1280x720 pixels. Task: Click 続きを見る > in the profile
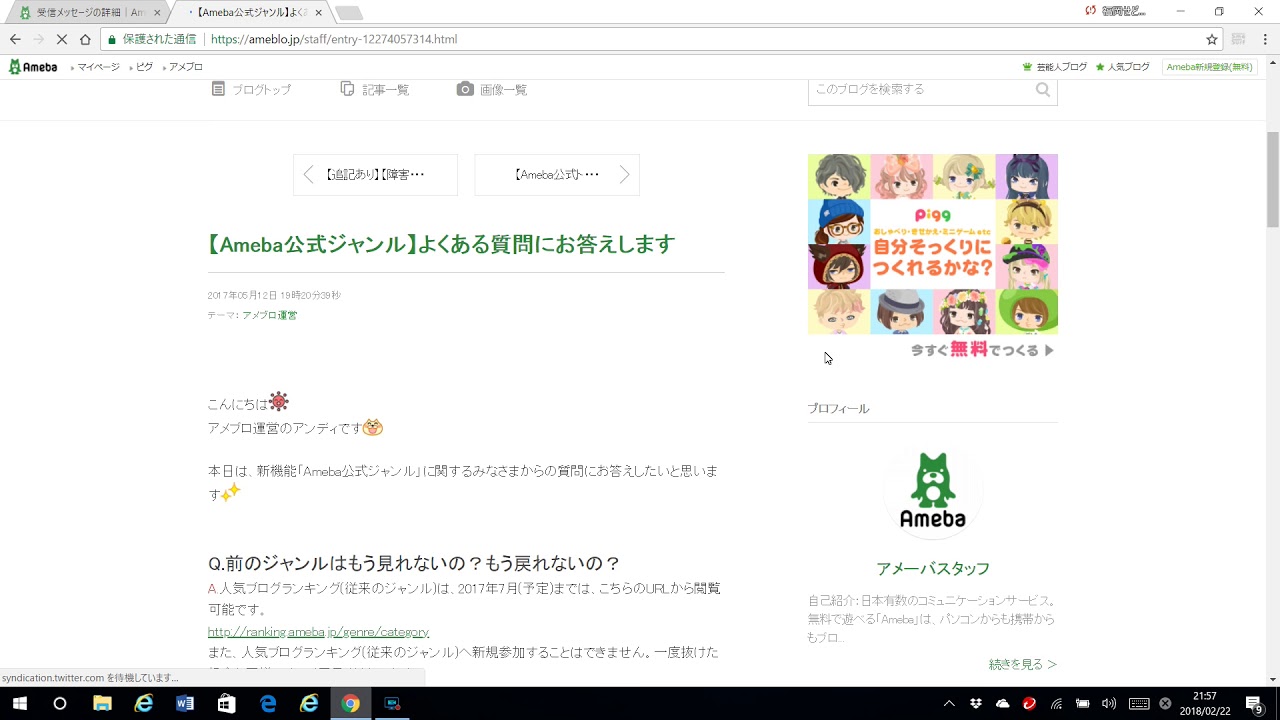point(1022,664)
